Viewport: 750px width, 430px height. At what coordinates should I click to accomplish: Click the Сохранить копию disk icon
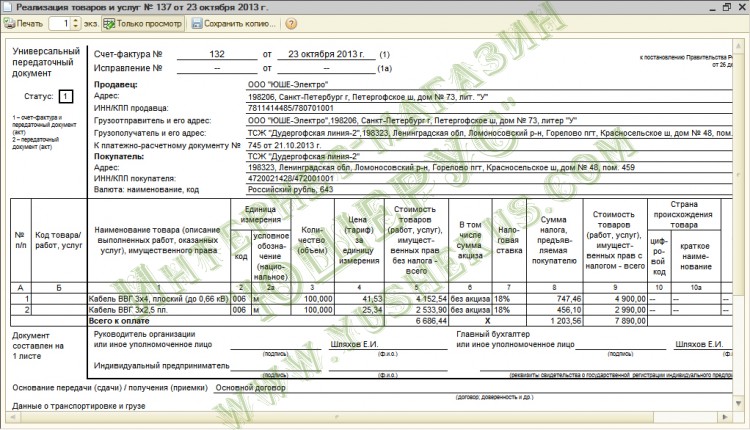(197, 23)
